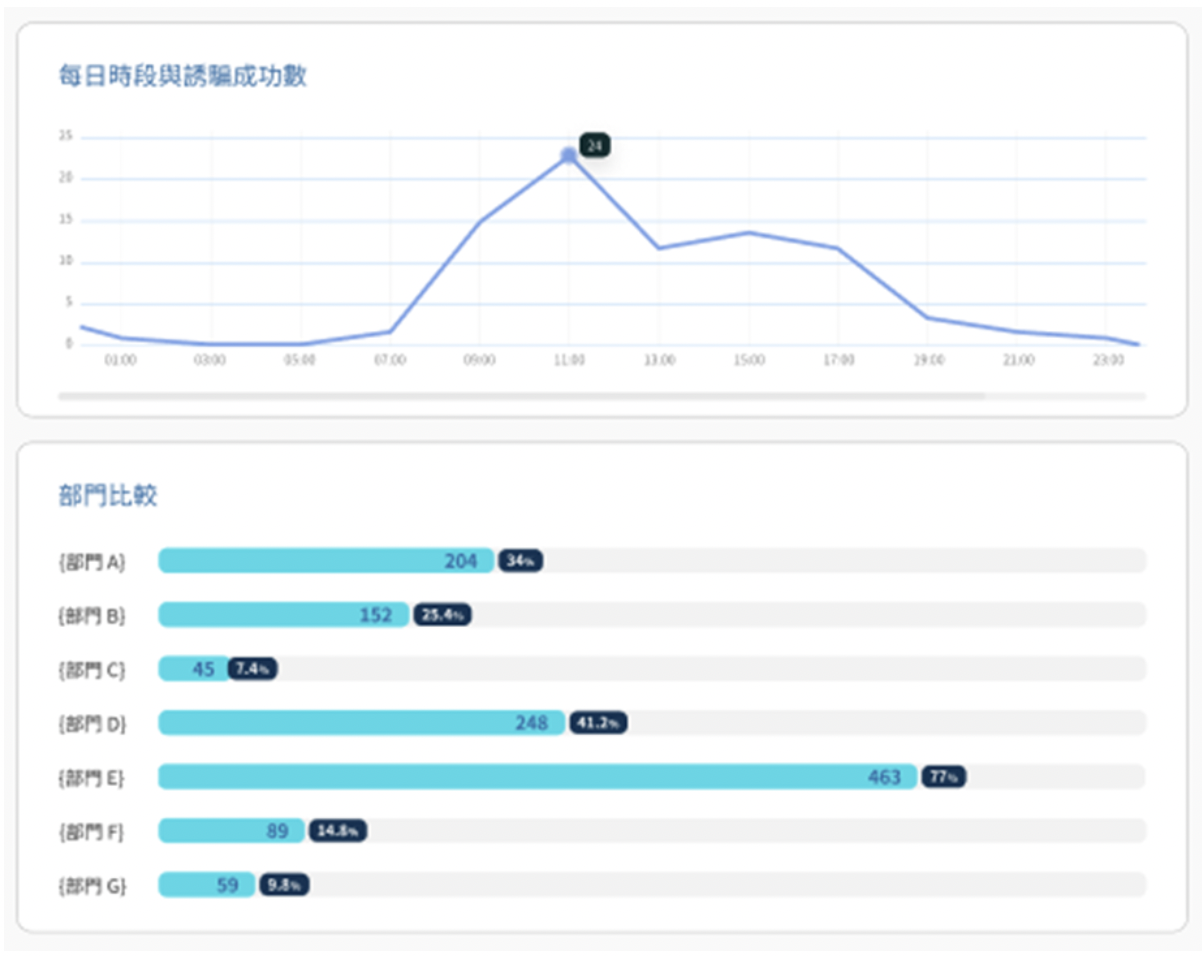The width and height of the screenshot is (1202, 956).
Task: Click the 部門 E bar showing 463
Action: (537, 777)
